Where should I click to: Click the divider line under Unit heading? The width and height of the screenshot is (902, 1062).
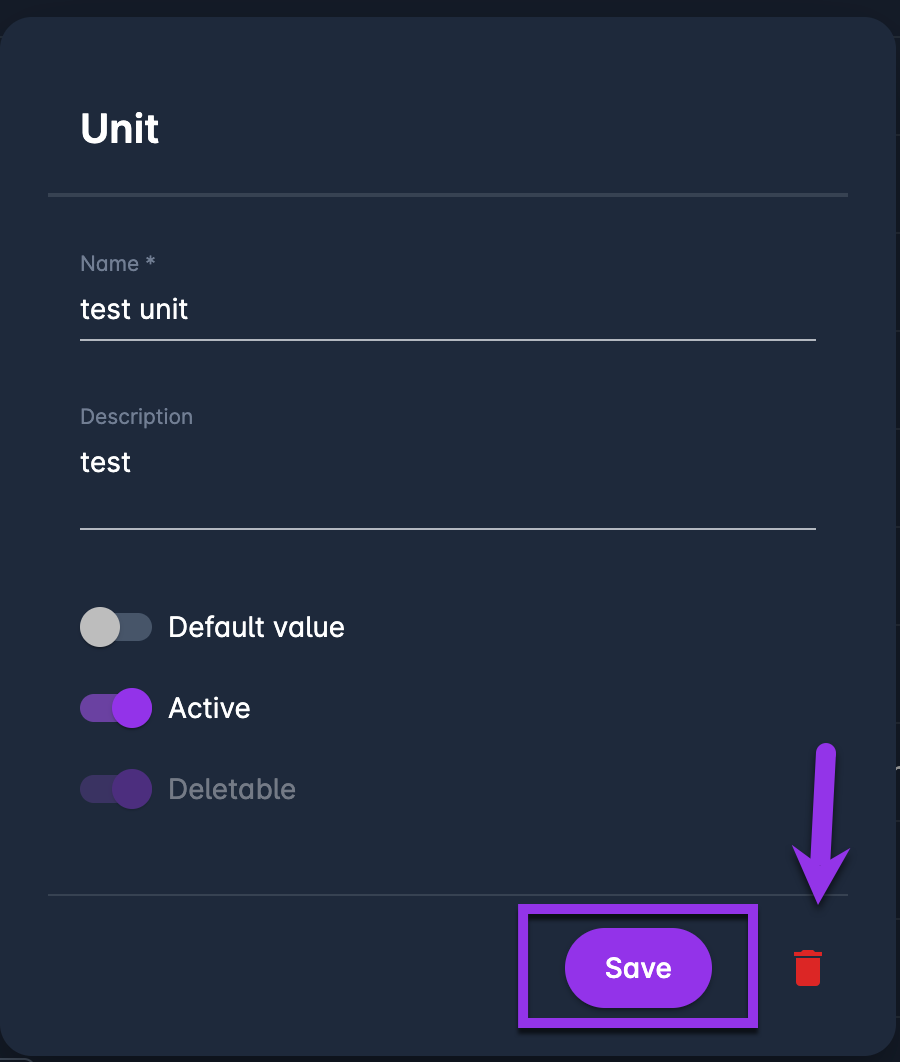click(x=447, y=194)
